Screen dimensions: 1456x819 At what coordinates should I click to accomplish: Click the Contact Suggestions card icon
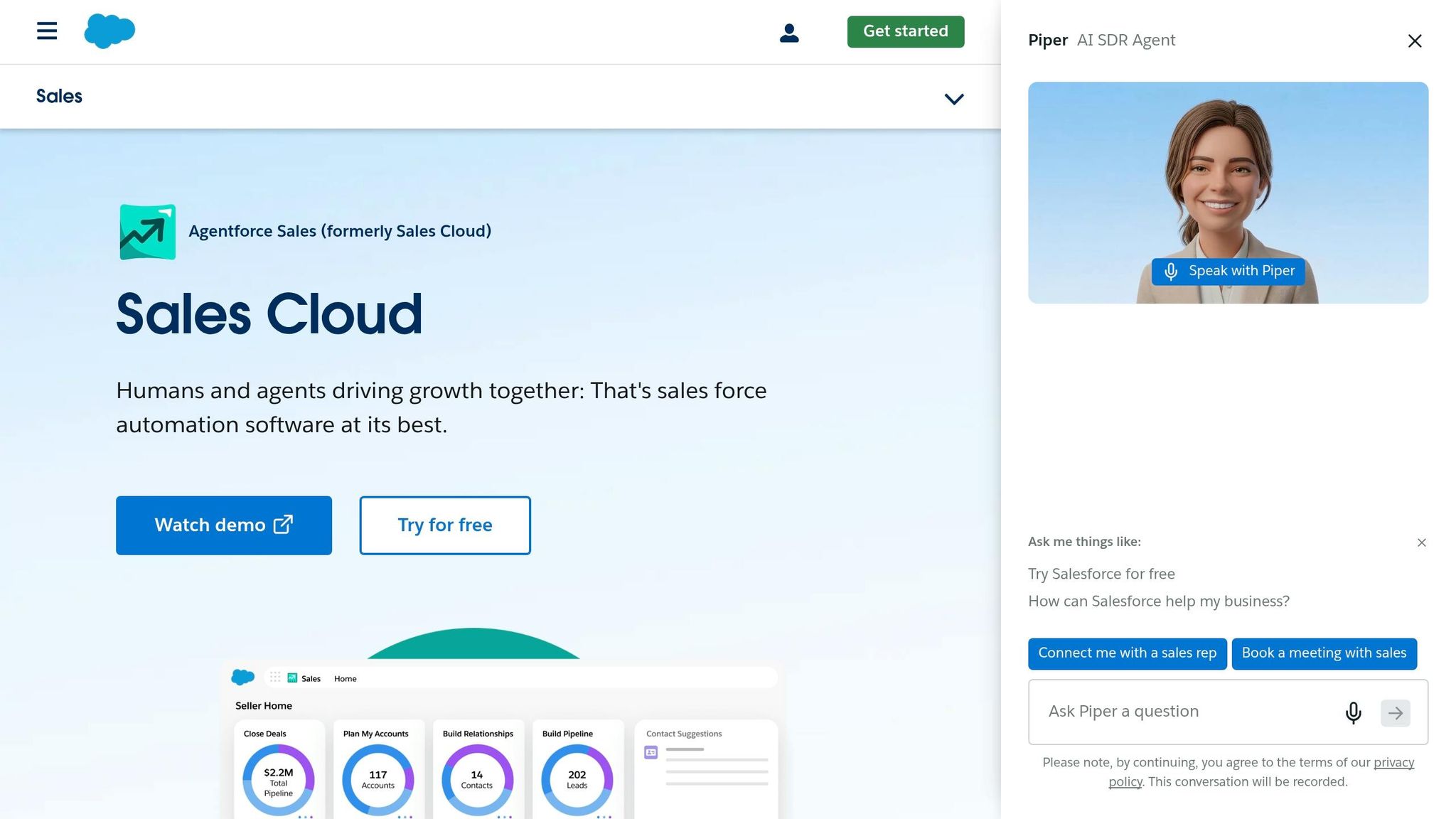[x=651, y=752]
